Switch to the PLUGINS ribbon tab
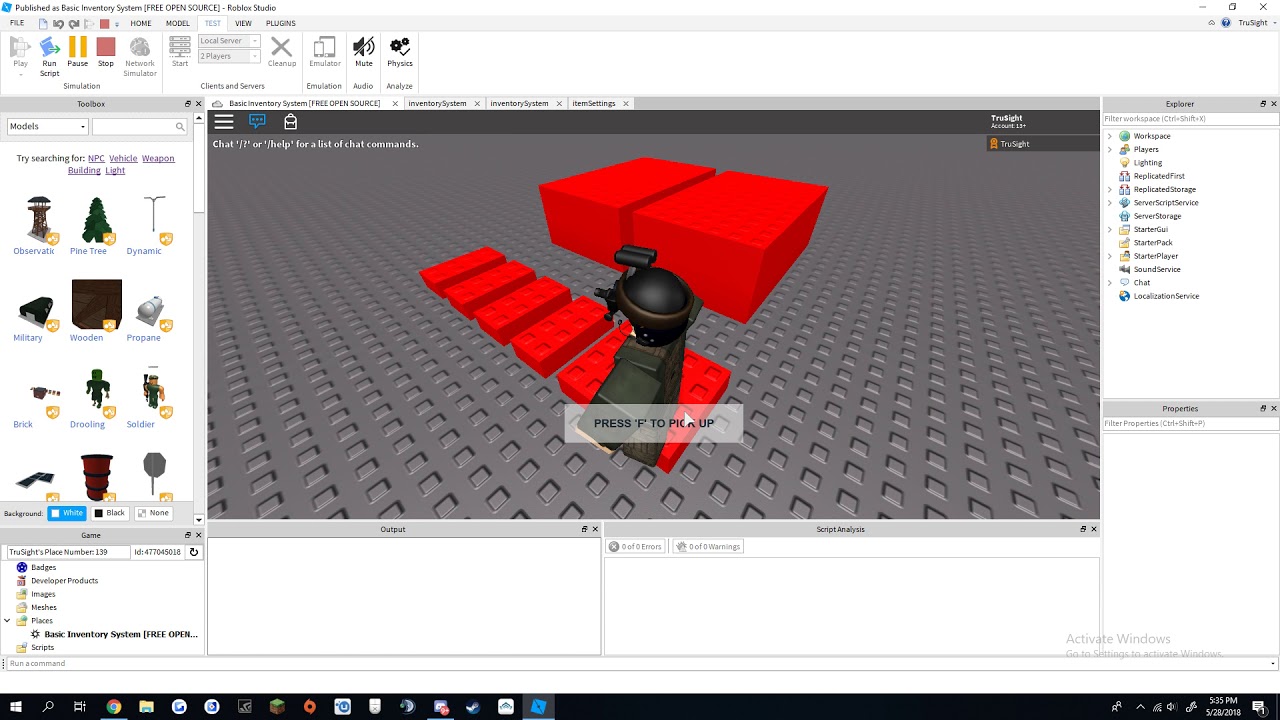Viewport: 1280px width, 720px height. point(281,23)
